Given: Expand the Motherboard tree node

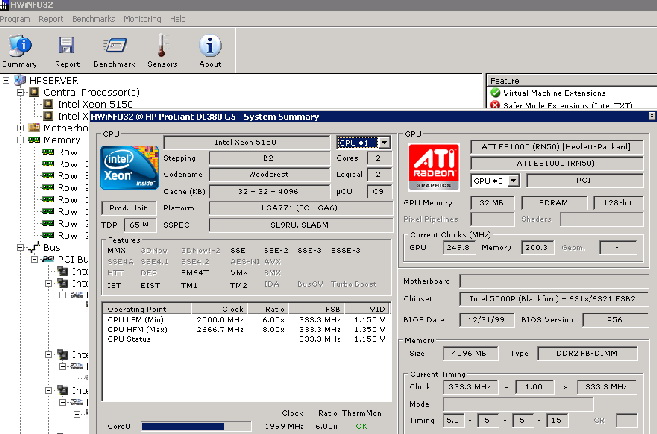Looking at the screenshot, I should [x=21, y=128].
